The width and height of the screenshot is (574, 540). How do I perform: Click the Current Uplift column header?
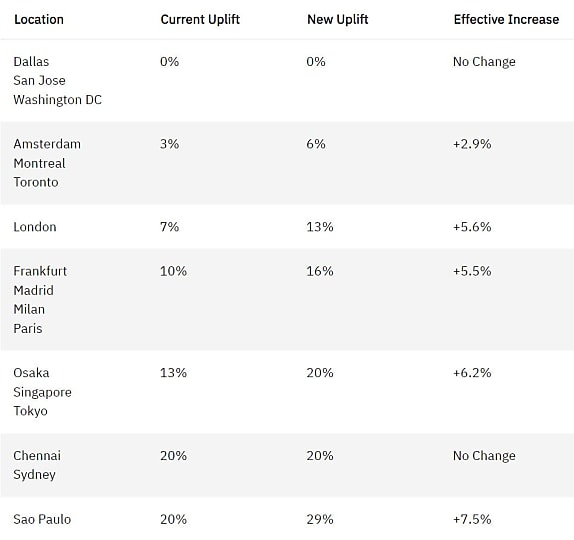click(200, 19)
